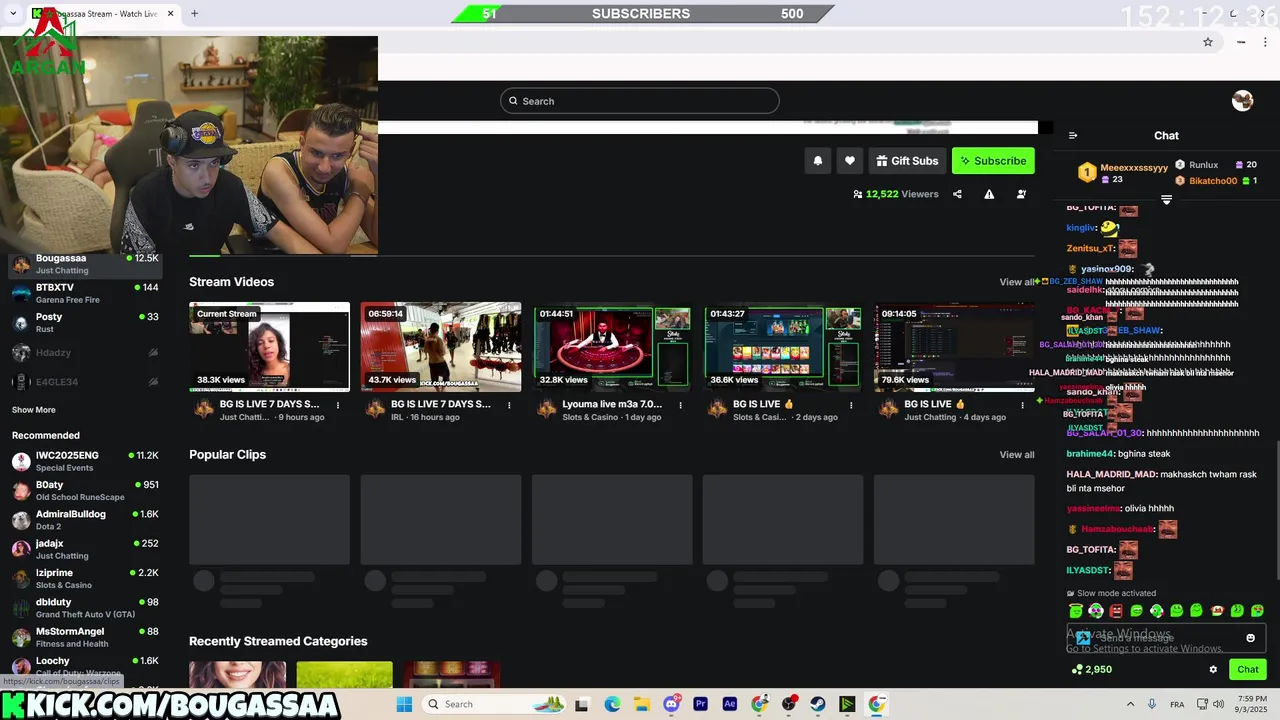Select IWC2025ENG recommended channel
This screenshot has width=1280, height=720.
coord(85,461)
